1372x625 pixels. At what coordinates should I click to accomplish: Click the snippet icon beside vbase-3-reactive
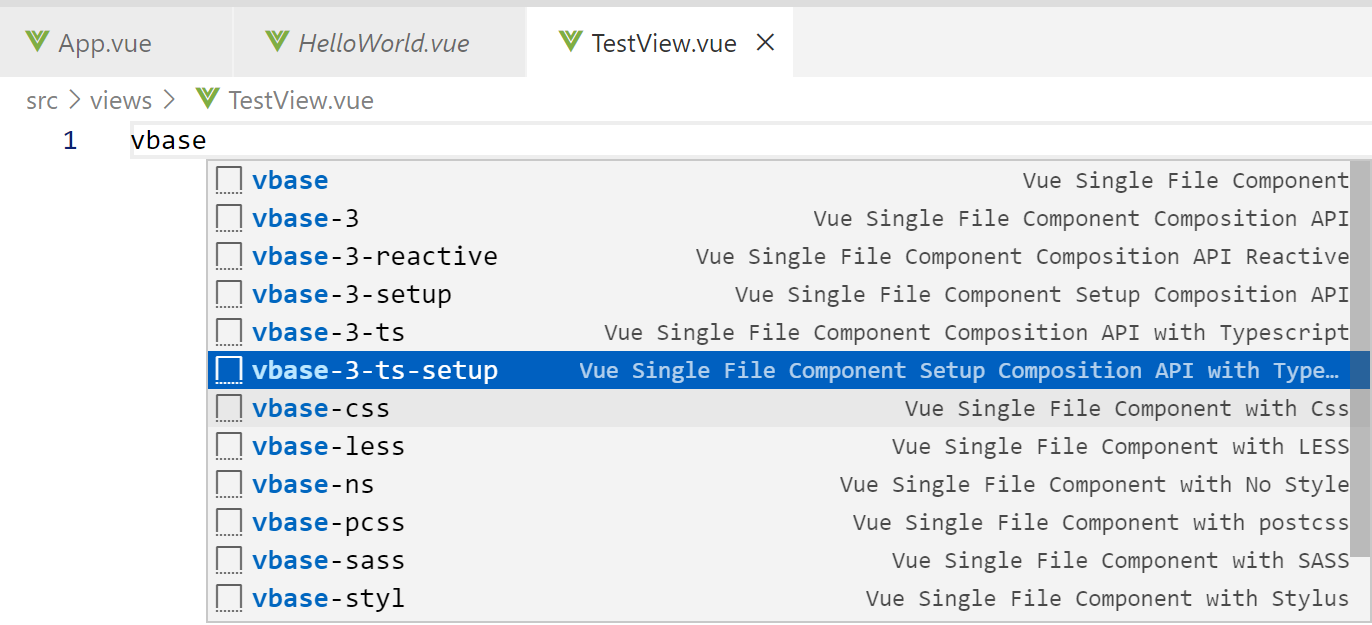click(229, 257)
